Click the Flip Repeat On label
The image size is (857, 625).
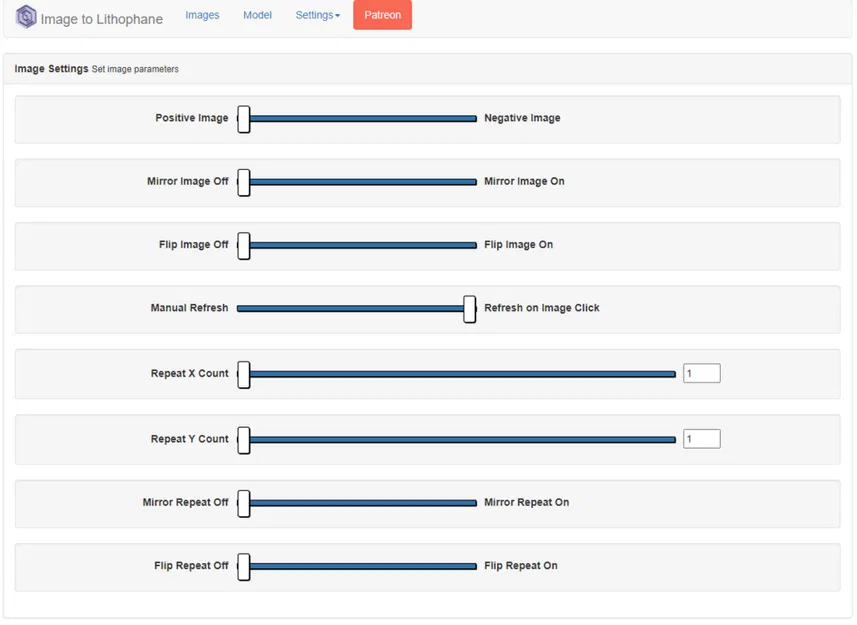[521, 566]
